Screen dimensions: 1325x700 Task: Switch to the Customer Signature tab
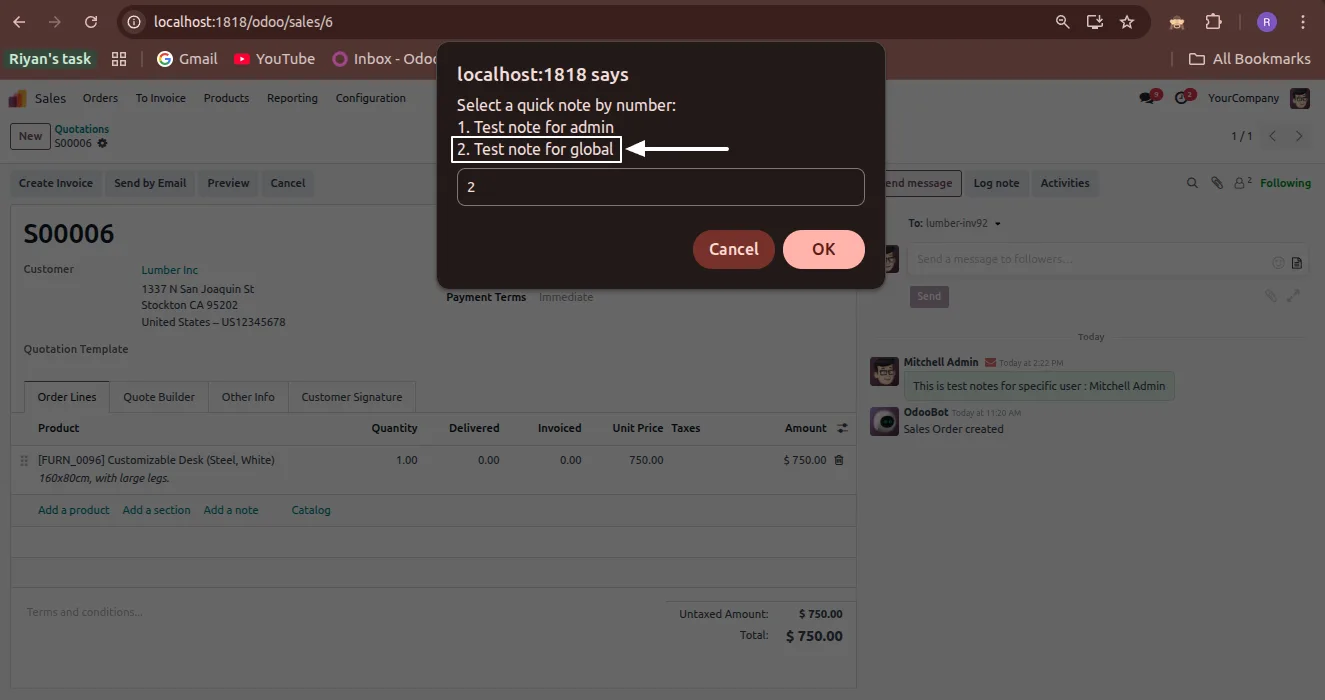point(352,397)
